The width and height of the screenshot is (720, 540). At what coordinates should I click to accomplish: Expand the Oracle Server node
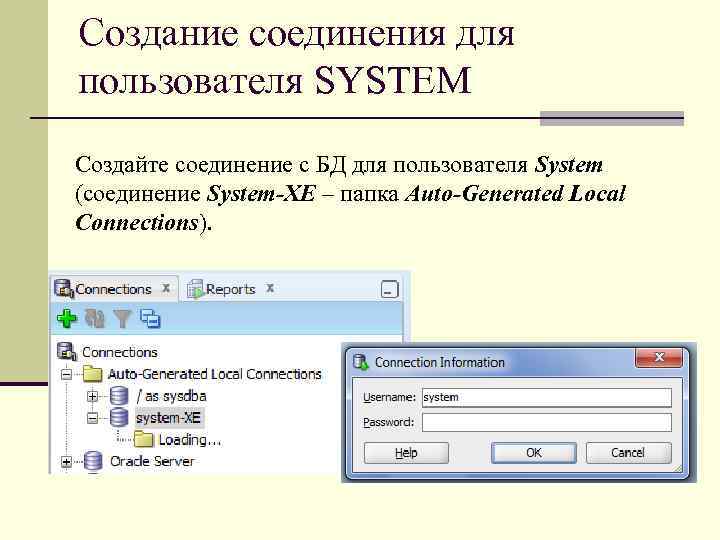click(x=66, y=461)
